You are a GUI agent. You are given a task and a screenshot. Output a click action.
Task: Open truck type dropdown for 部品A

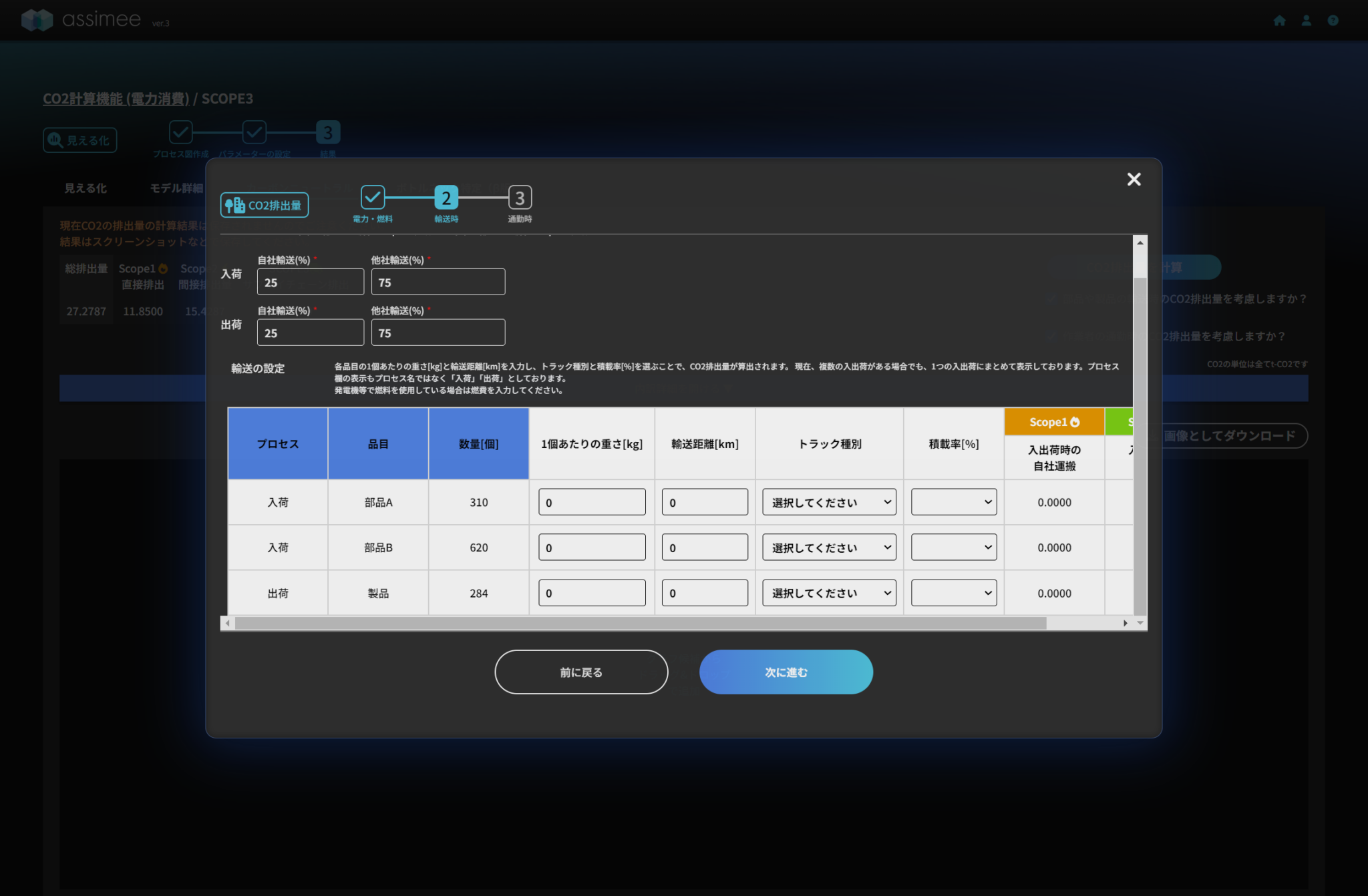[x=829, y=502]
